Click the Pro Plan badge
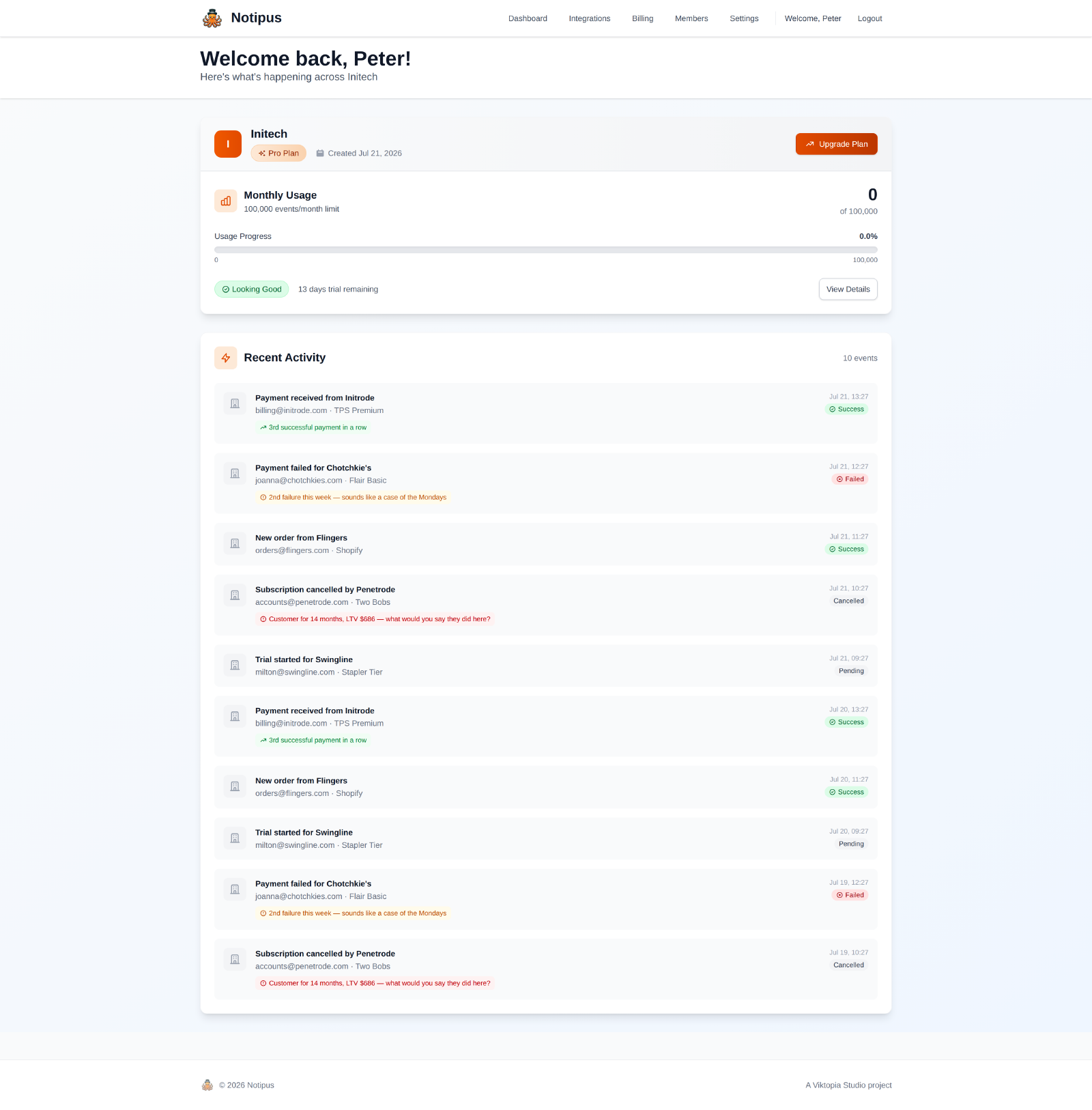1092x1110 pixels. 278,154
